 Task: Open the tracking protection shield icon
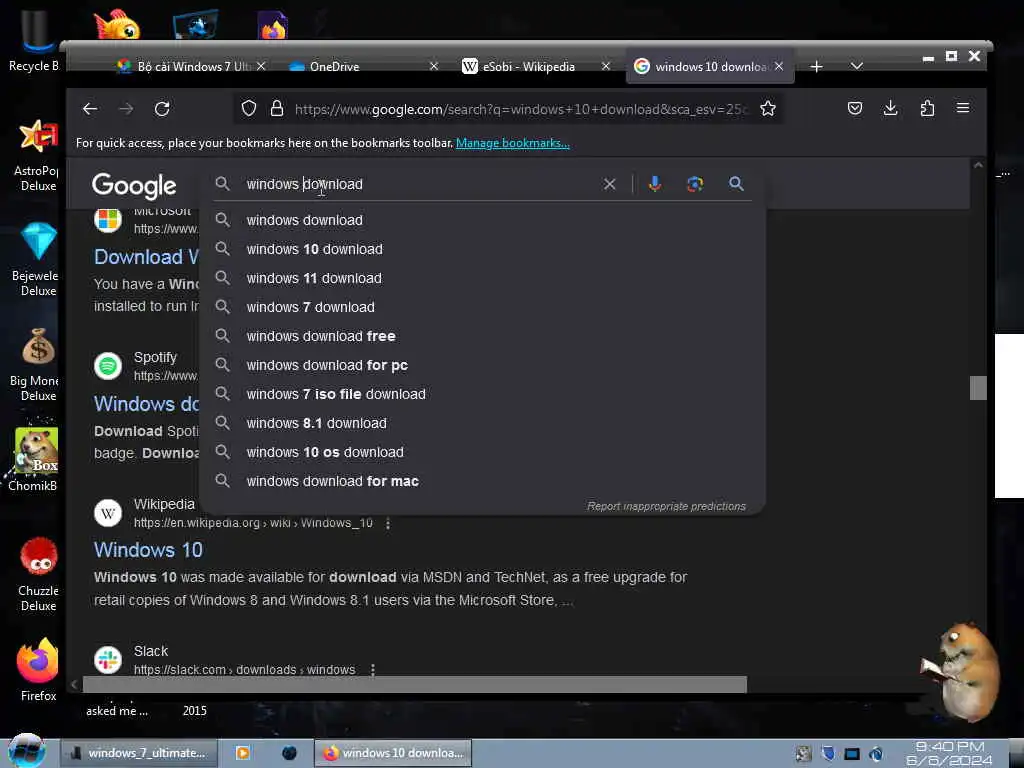249,108
